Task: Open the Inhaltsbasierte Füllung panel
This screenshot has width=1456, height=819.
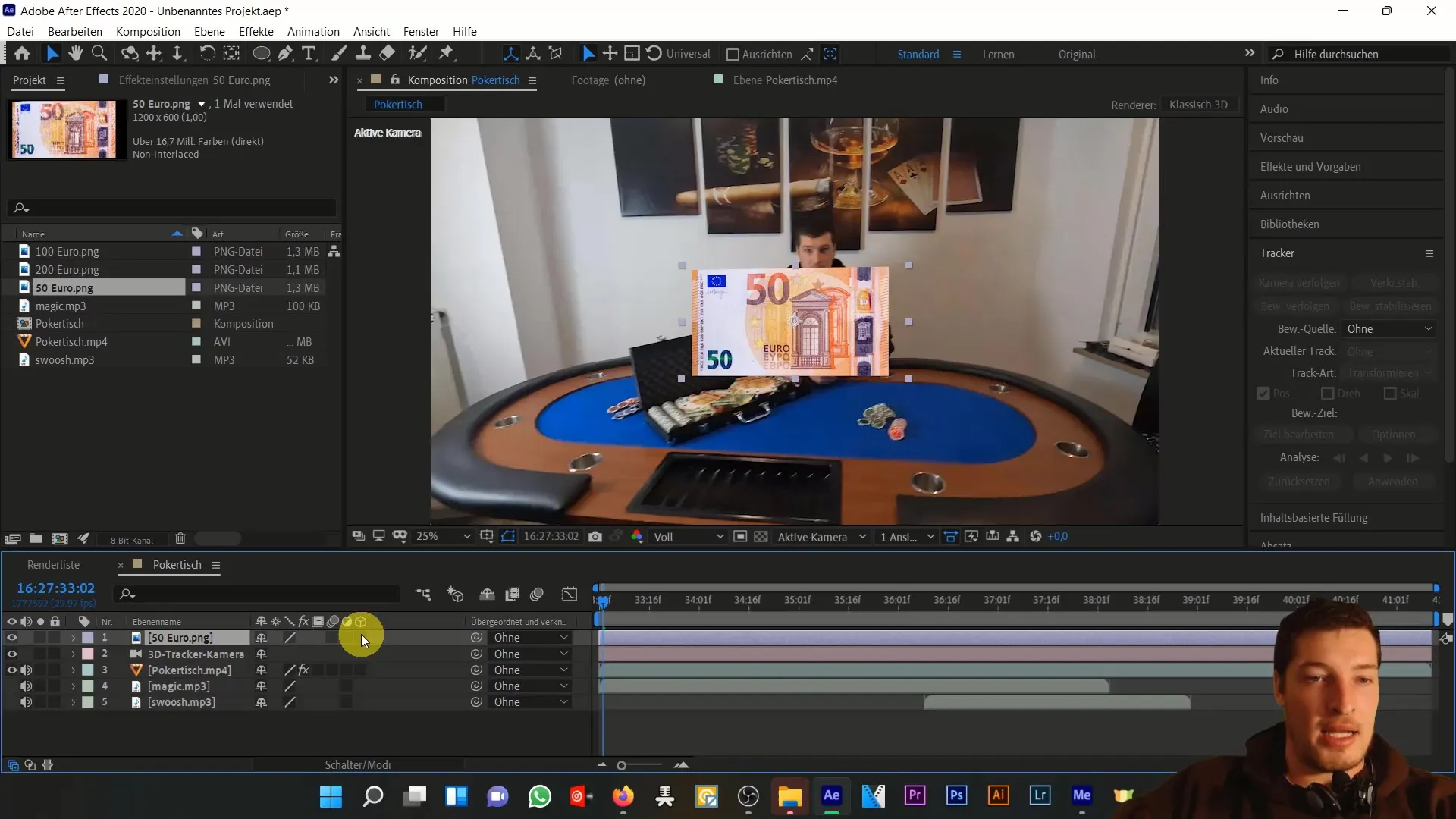Action: coord(1313,518)
